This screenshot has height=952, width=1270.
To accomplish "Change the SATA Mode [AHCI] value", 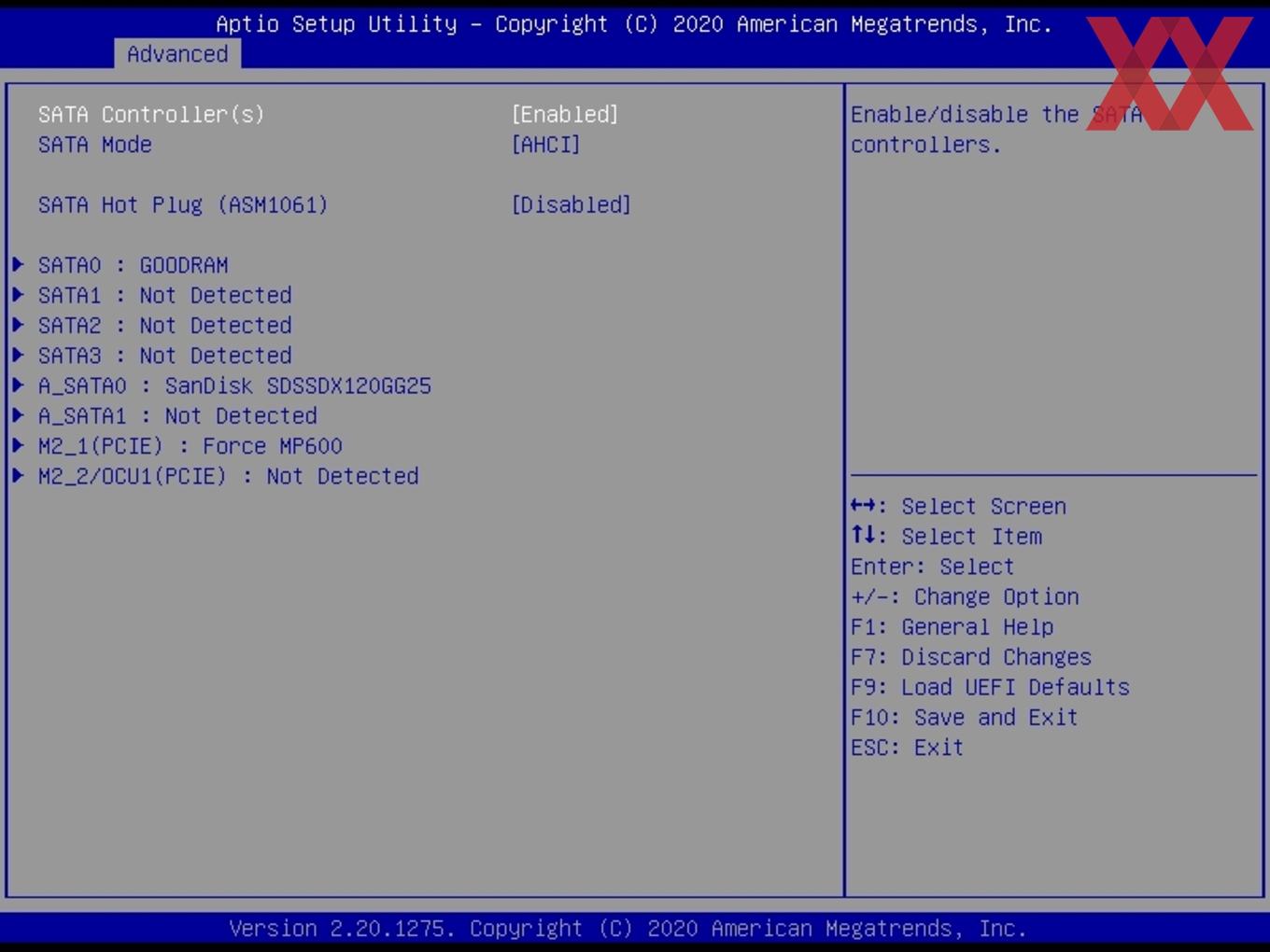I will point(546,145).
